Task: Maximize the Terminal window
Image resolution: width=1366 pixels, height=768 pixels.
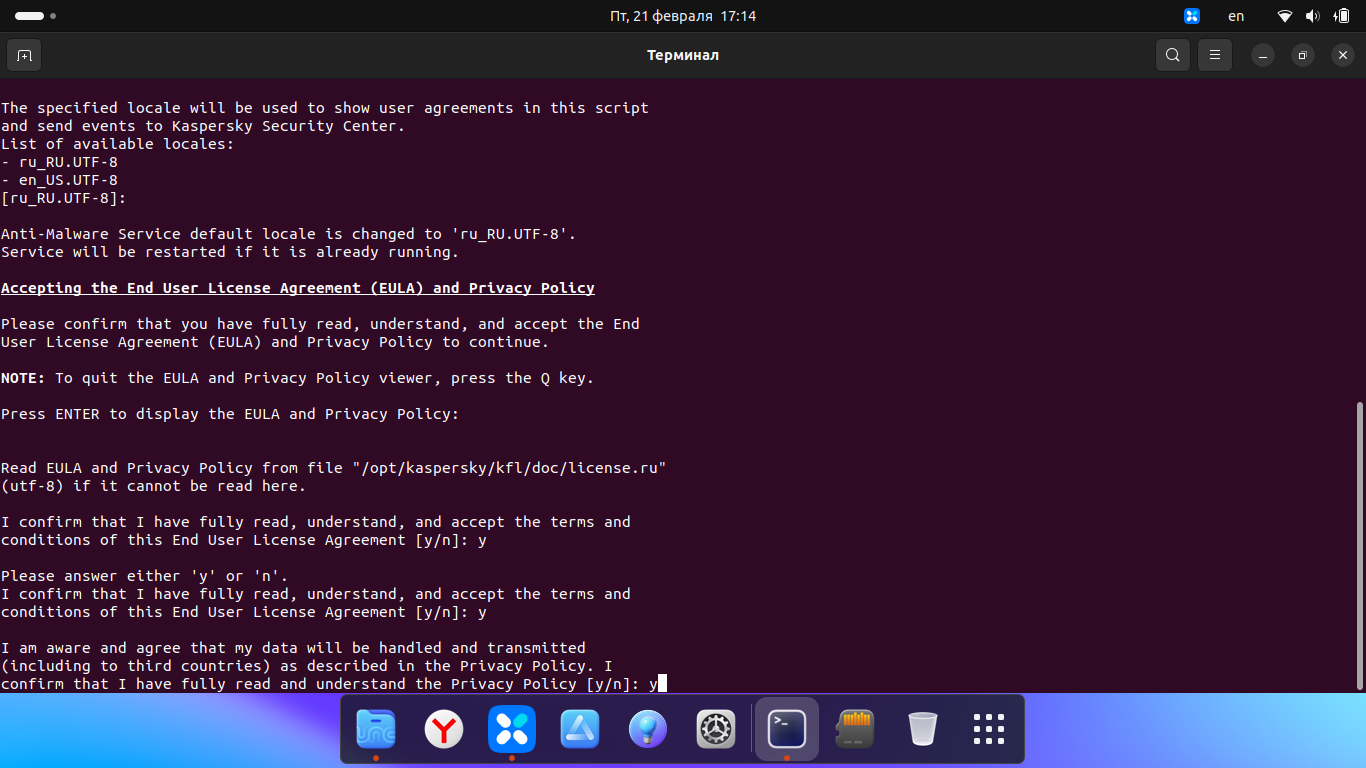Action: coord(1303,55)
